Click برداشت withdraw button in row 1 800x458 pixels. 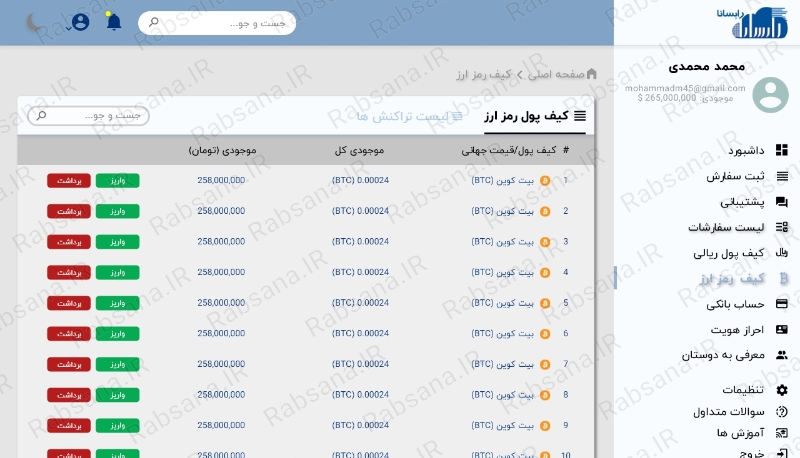(69, 181)
